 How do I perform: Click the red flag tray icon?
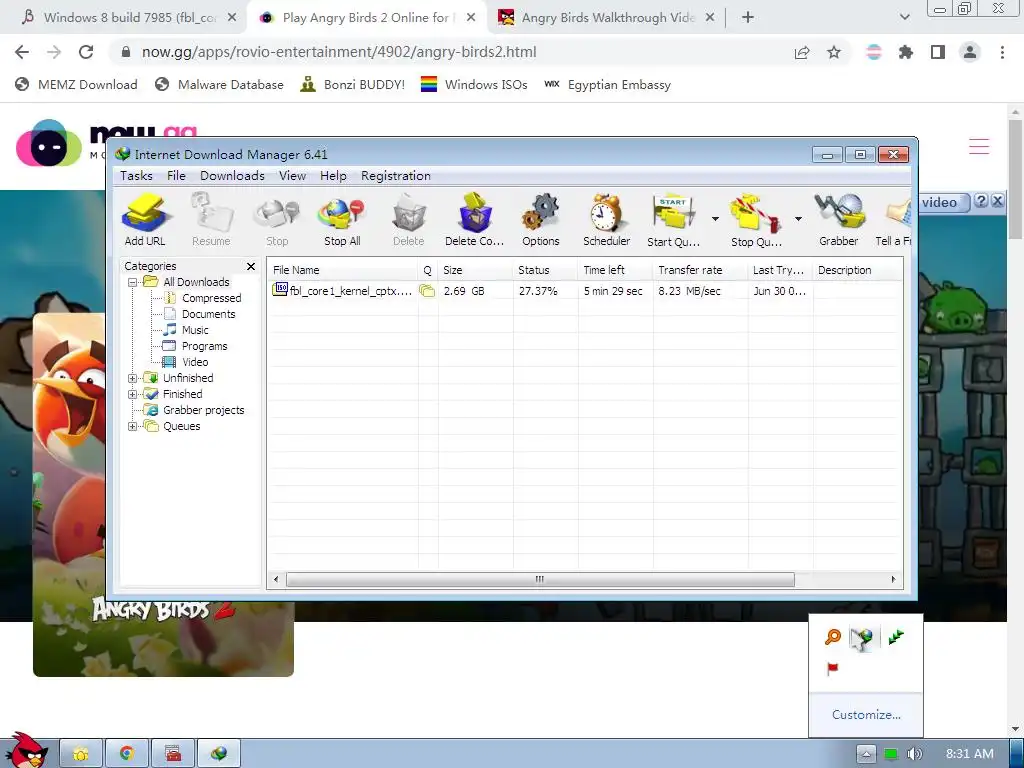click(832, 669)
